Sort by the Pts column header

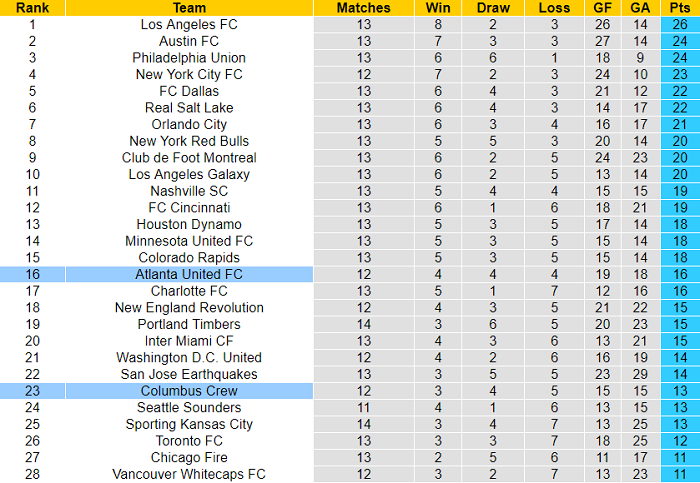[x=680, y=7]
